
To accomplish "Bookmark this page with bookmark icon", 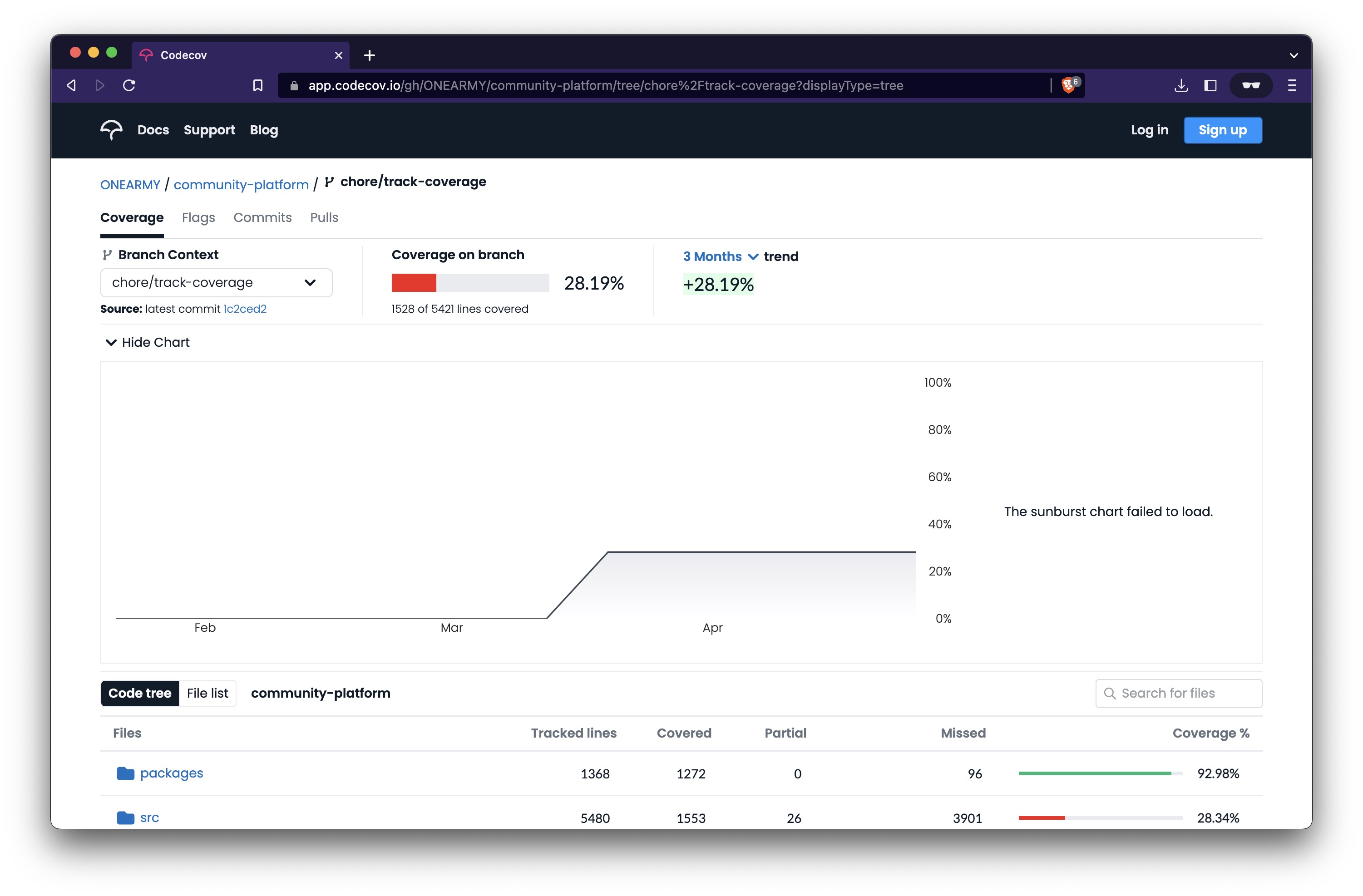I will pos(258,85).
